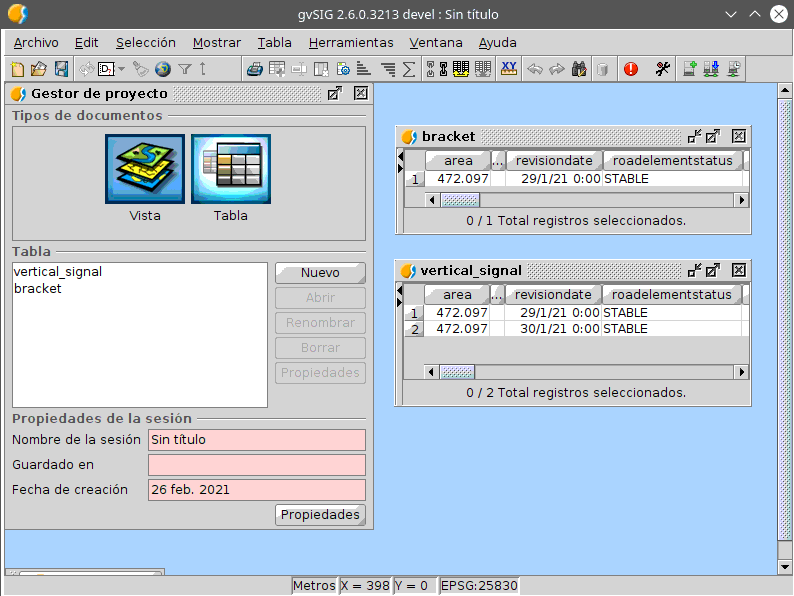The height and width of the screenshot is (596, 794).
Task: Click the server with clock icon
Action: pos(734,69)
